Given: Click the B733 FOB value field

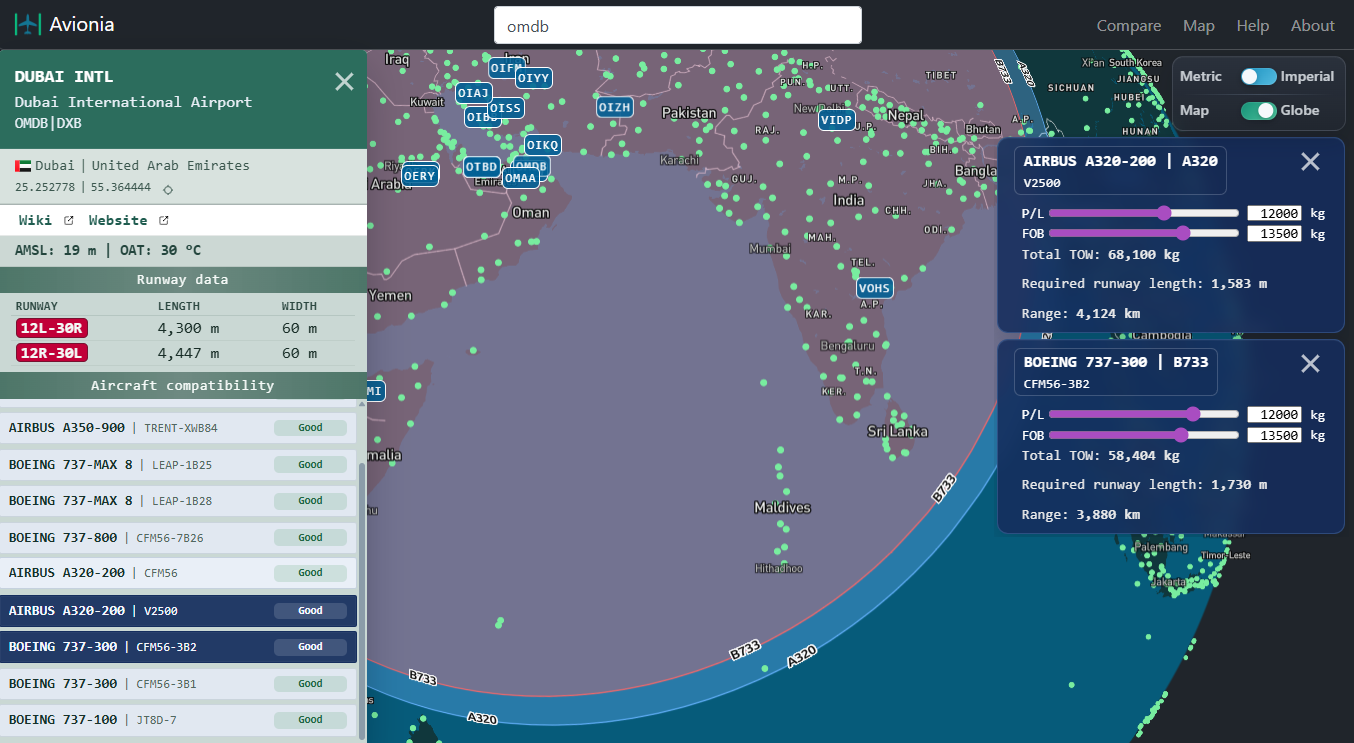Looking at the screenshot, I should (x=1275, y=435).
